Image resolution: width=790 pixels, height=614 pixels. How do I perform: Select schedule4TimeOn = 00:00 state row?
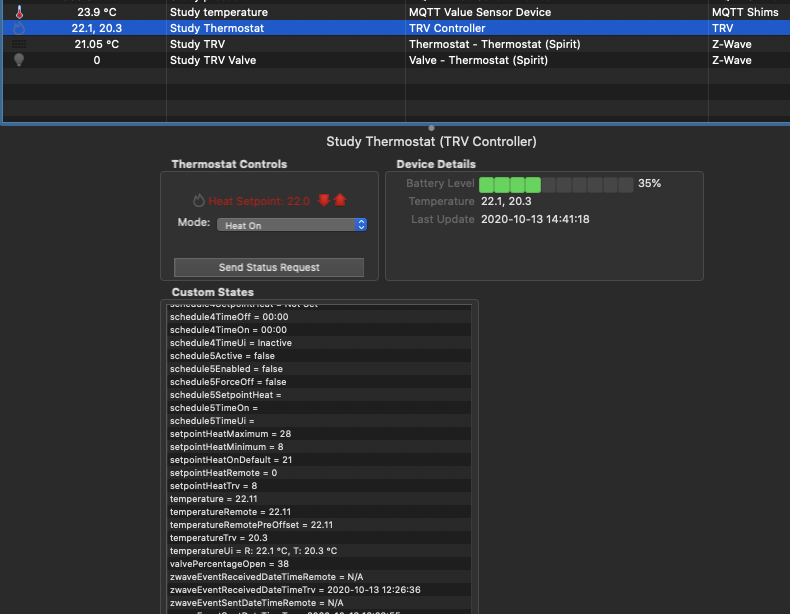[319, 330]
